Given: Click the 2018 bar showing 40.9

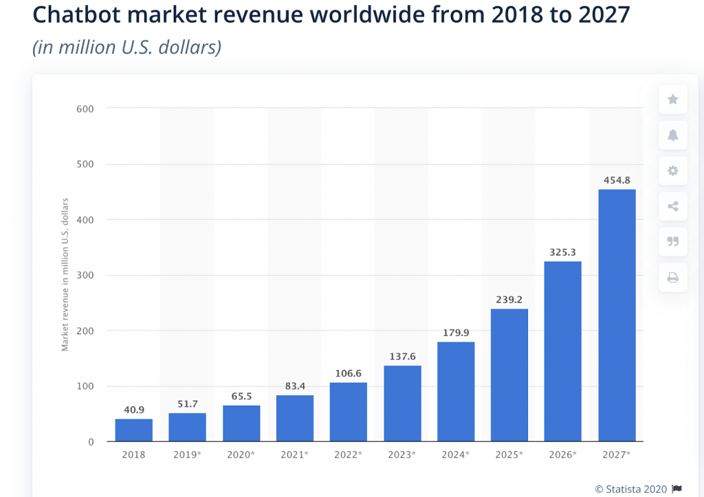Looking at the screenshot, I should [134, 430].
